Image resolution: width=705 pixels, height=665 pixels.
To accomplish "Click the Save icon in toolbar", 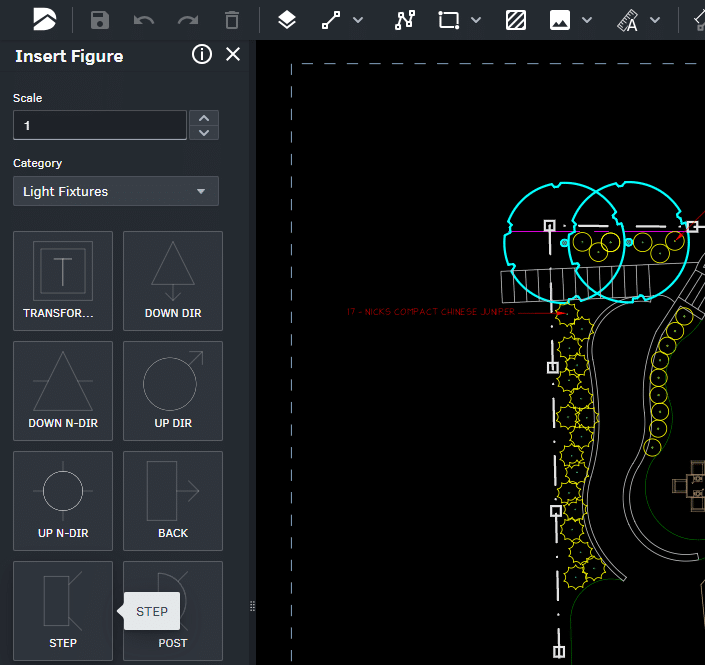I will tap(100, 20).
